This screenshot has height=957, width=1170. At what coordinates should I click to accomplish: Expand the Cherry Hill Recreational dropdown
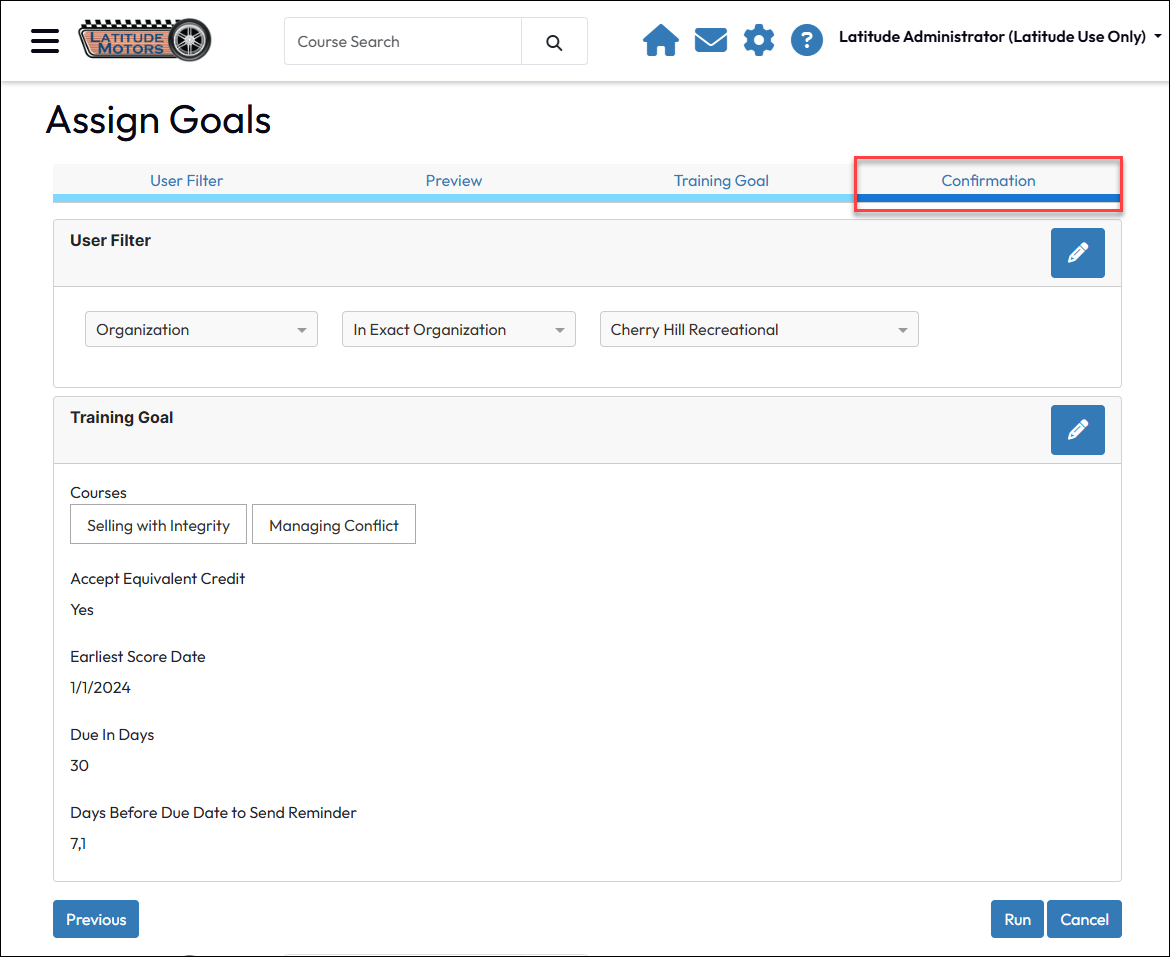click(758, 330)
